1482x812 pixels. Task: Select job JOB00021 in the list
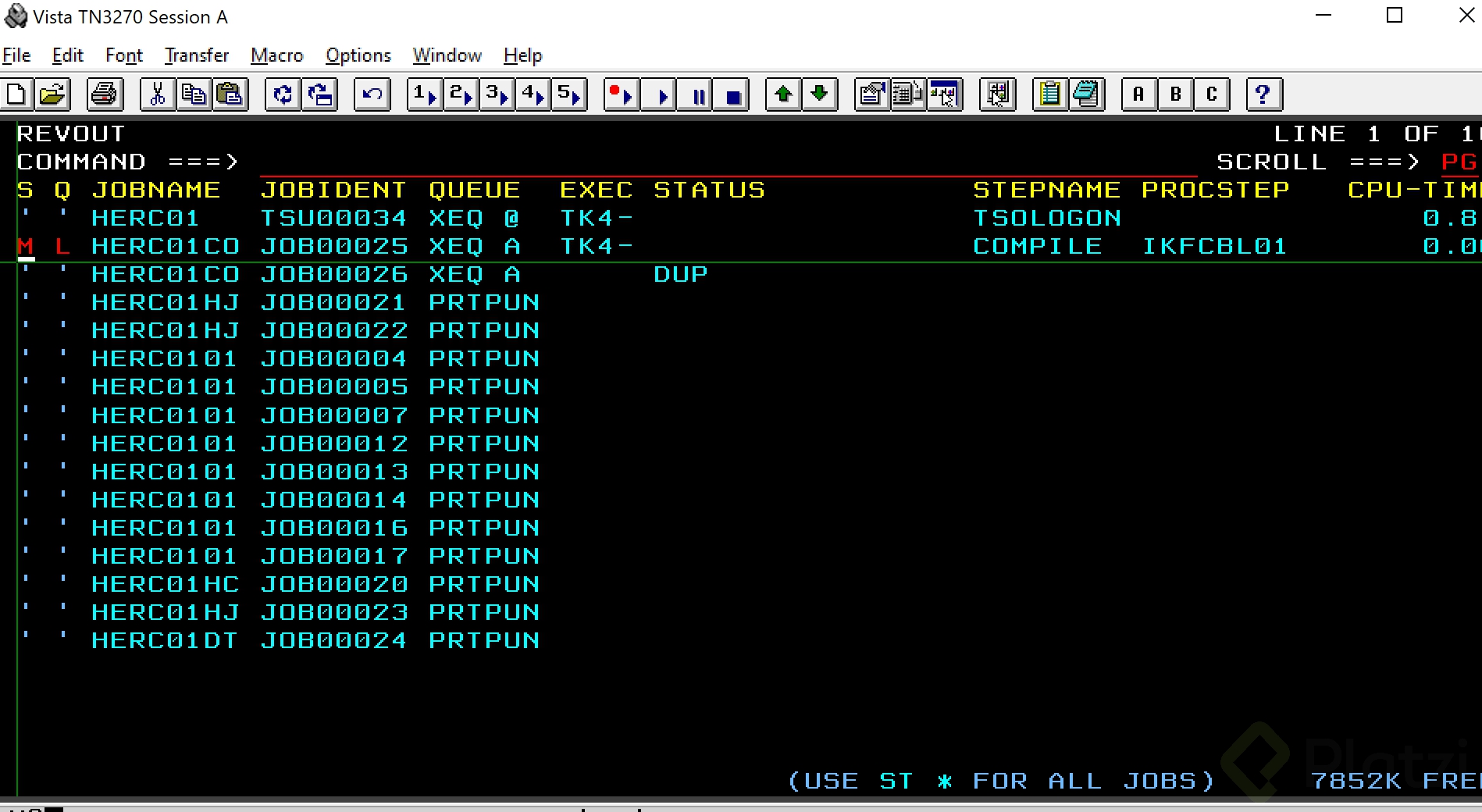click(333, 303)
